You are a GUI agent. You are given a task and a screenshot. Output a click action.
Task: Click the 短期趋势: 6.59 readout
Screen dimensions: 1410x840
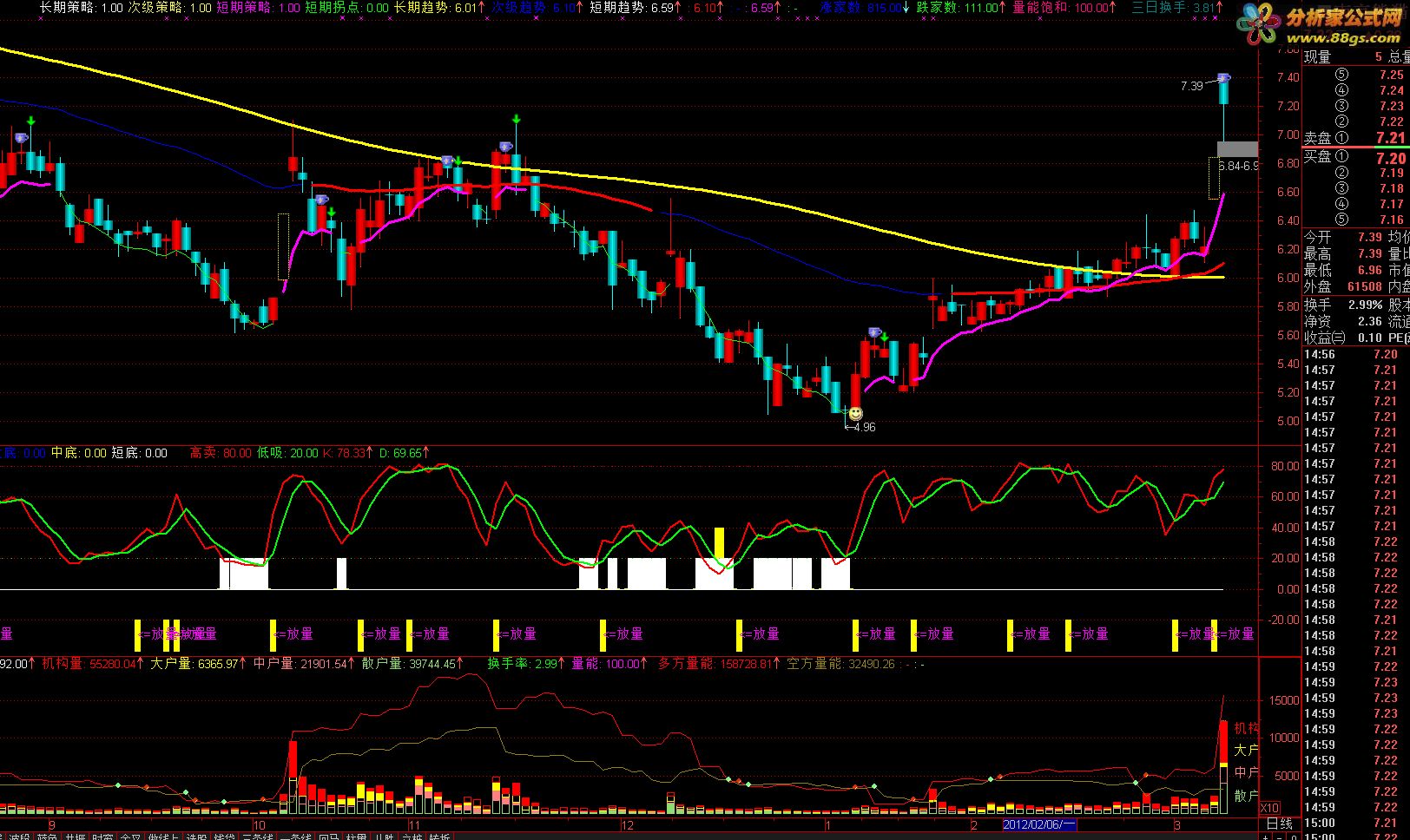635,8
